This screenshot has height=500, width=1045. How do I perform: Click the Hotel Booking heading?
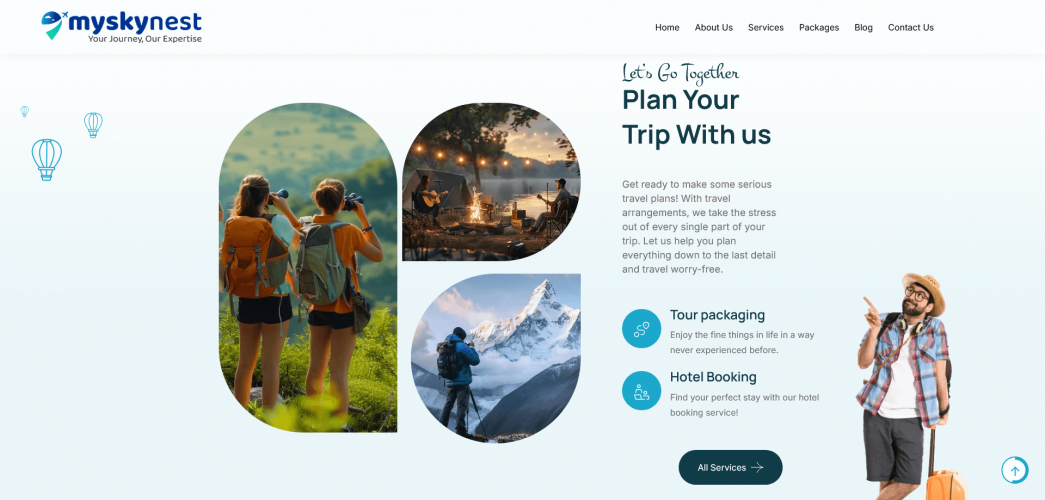click(x=713, y=377)
